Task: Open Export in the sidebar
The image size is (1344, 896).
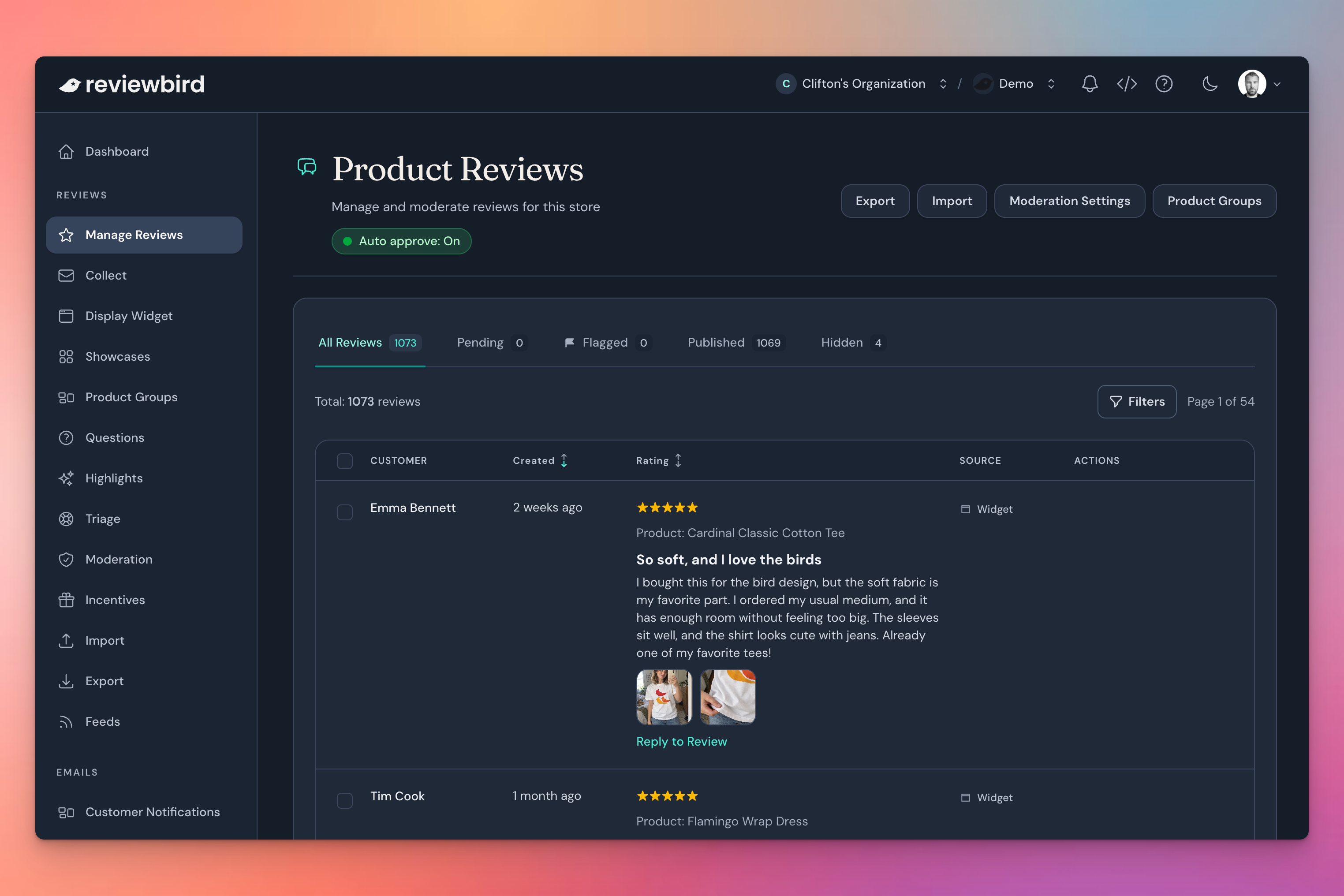Action: pos(144,681)
